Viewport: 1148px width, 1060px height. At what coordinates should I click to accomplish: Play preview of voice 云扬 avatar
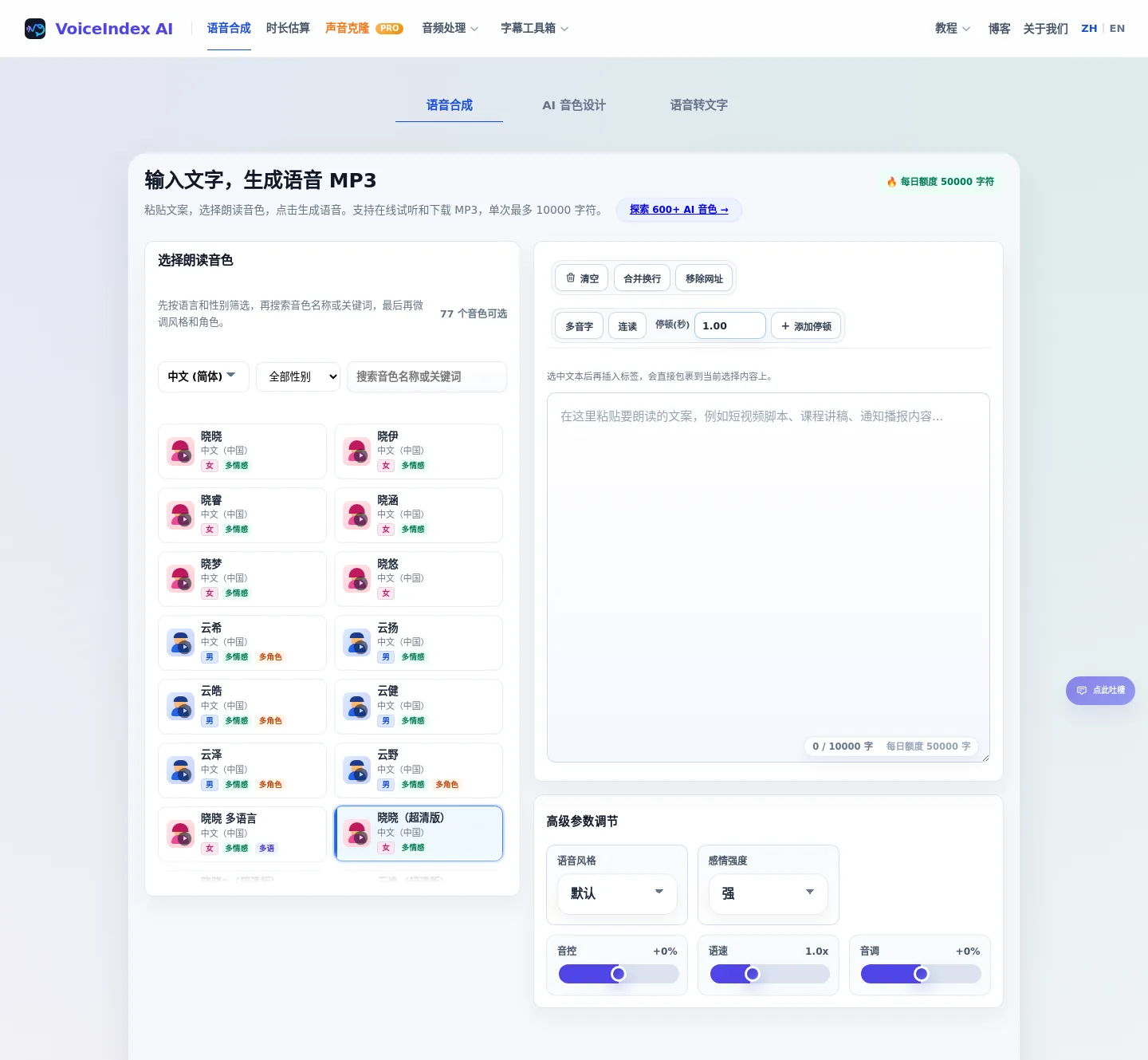(357, 643)
